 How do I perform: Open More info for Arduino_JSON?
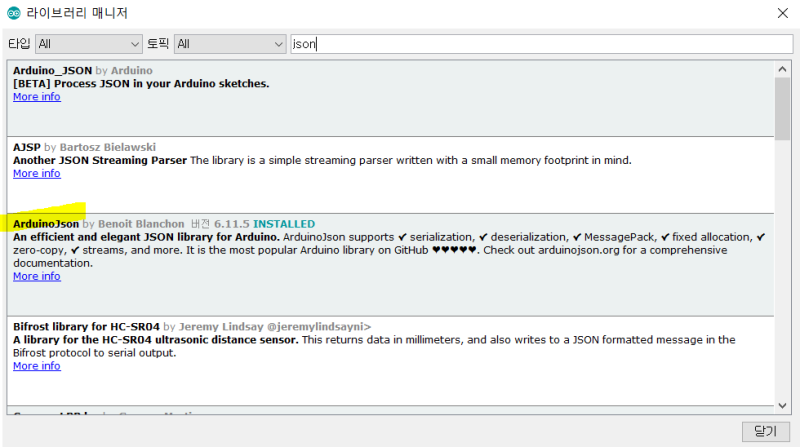(x=37, y=97)
